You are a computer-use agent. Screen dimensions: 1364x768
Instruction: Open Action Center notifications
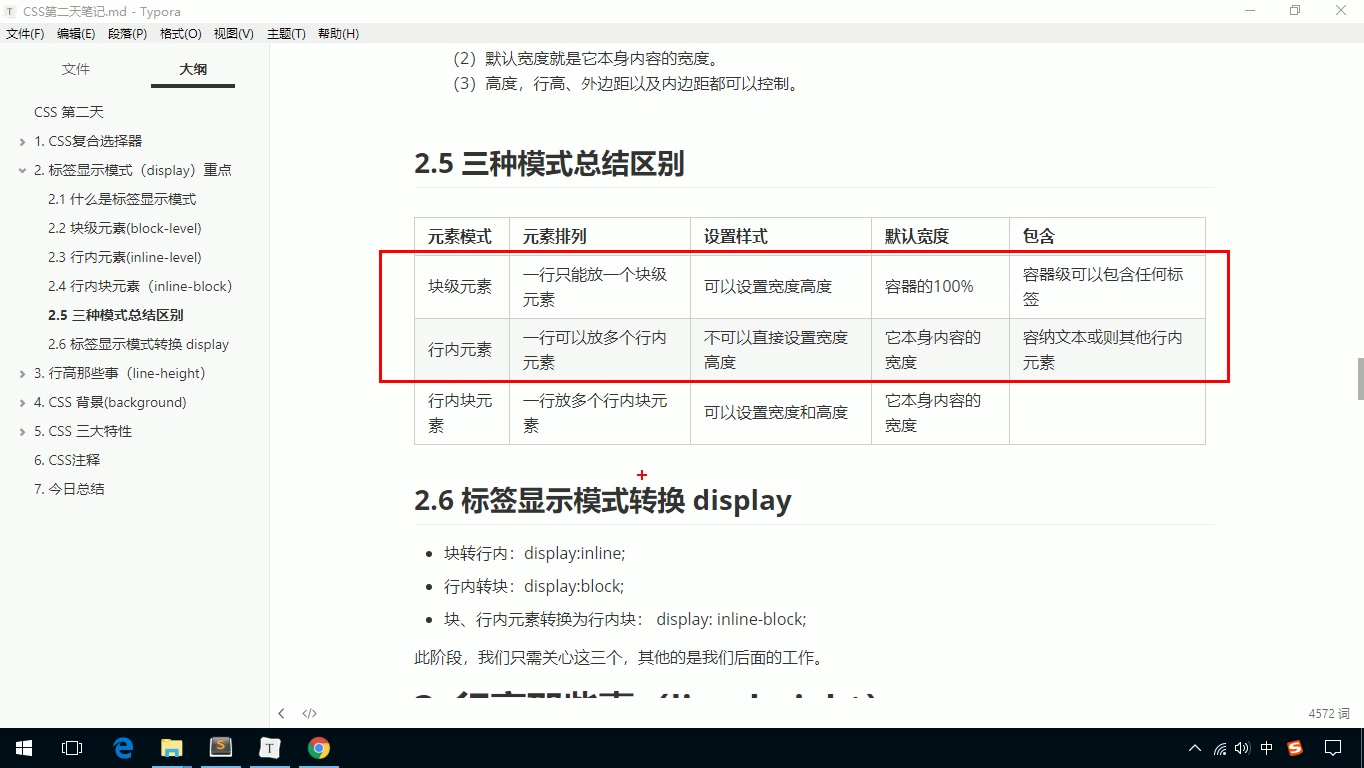coord(1333,748)
